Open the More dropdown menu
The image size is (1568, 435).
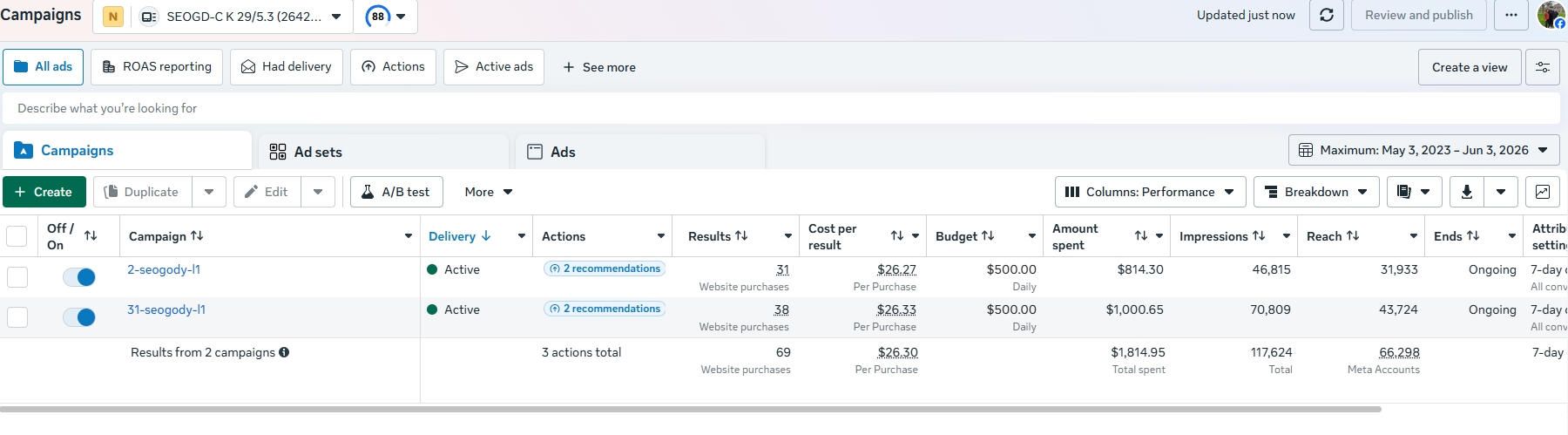[x=489, y=192]
